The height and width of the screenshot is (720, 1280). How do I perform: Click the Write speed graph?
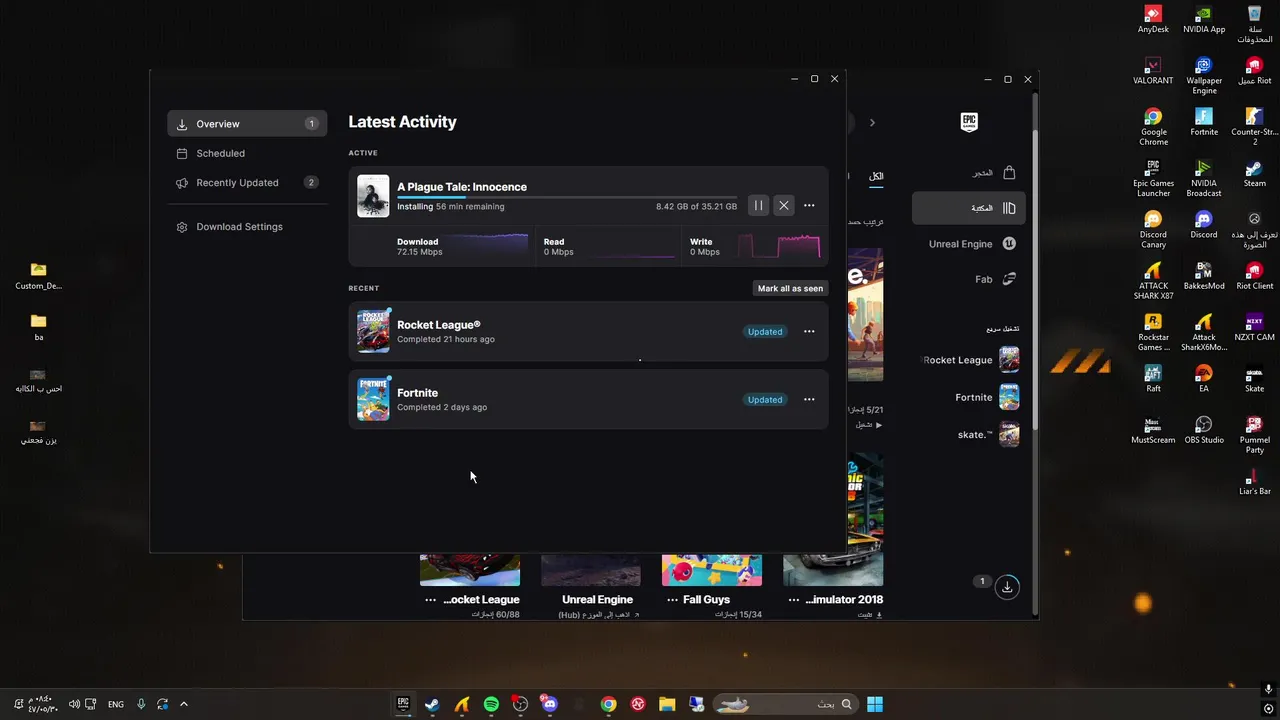tap(779, 246)
